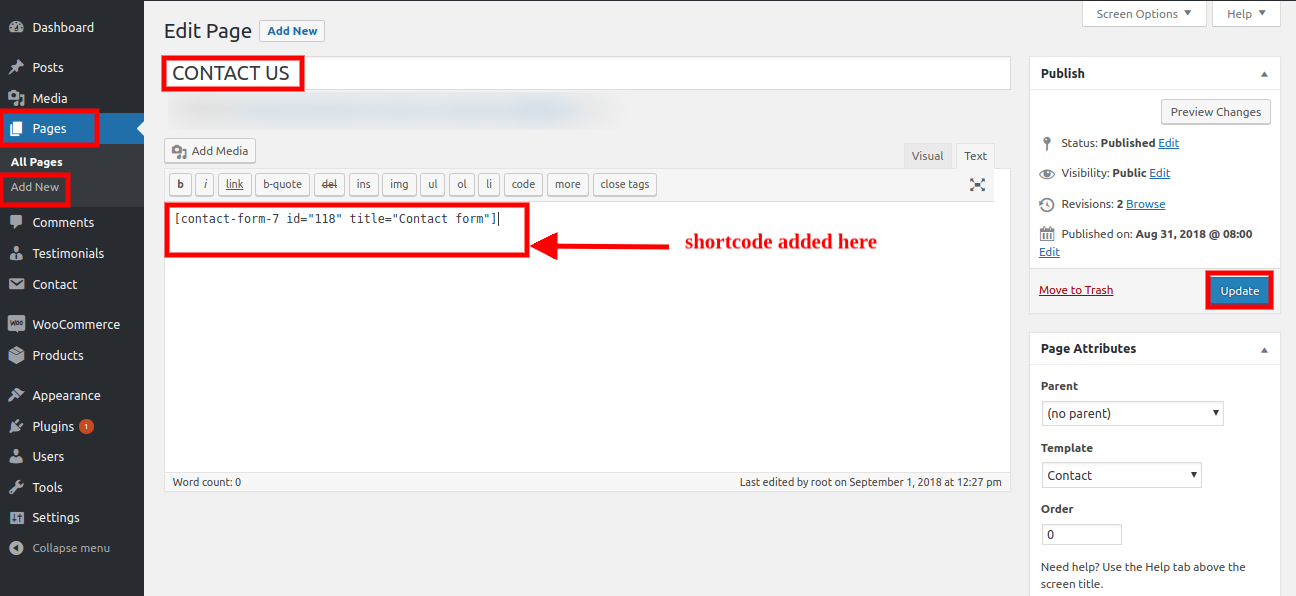Click the Move to Trash link

pos(1075,290)
